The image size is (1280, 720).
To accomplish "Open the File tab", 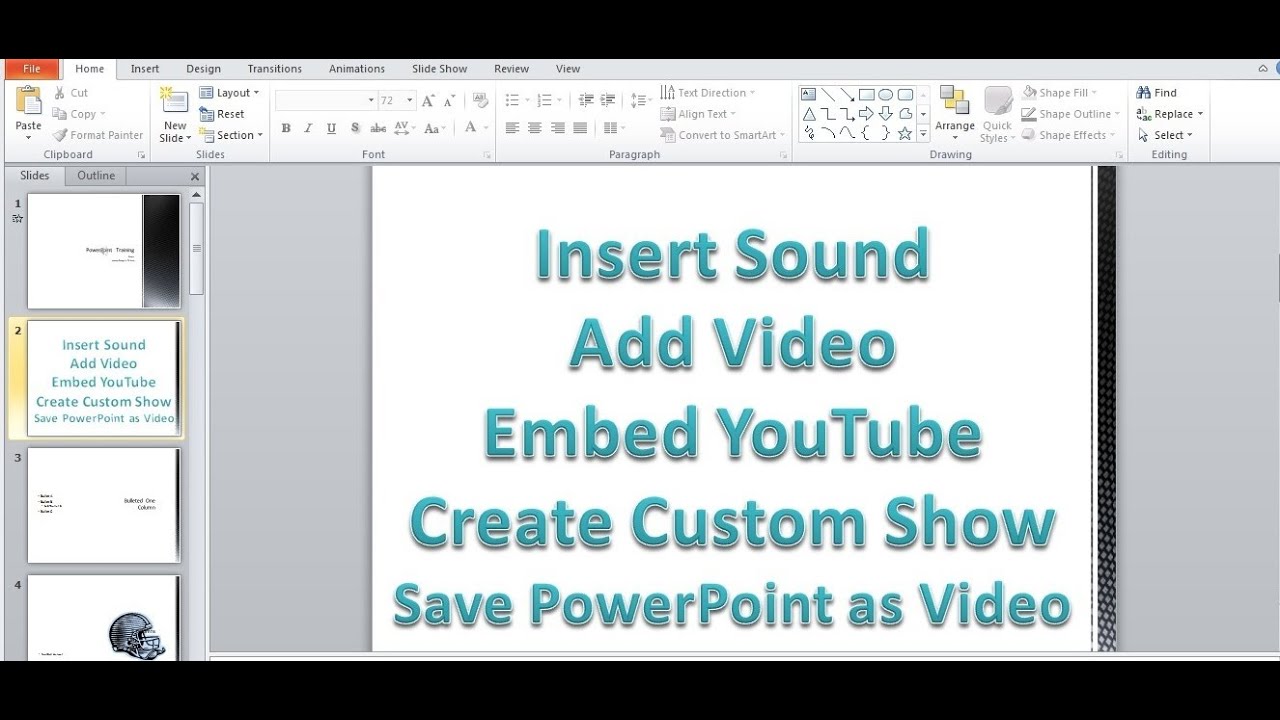I will [x=32, y=69].
